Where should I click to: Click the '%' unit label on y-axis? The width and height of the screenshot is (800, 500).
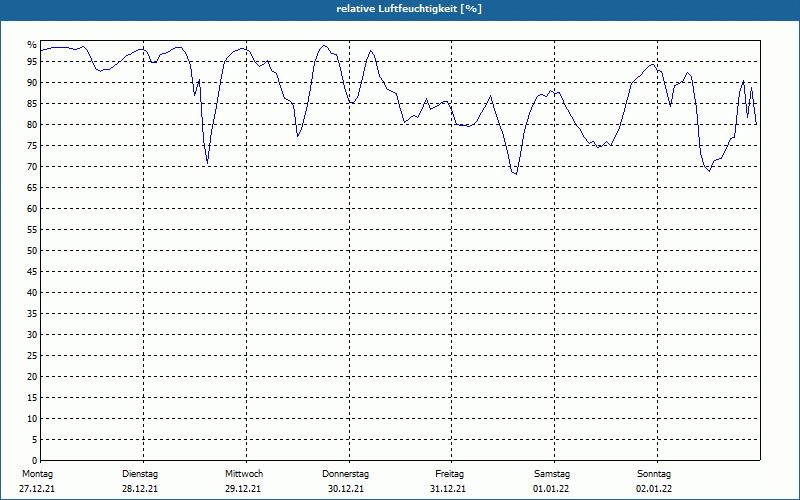point(32,45)
